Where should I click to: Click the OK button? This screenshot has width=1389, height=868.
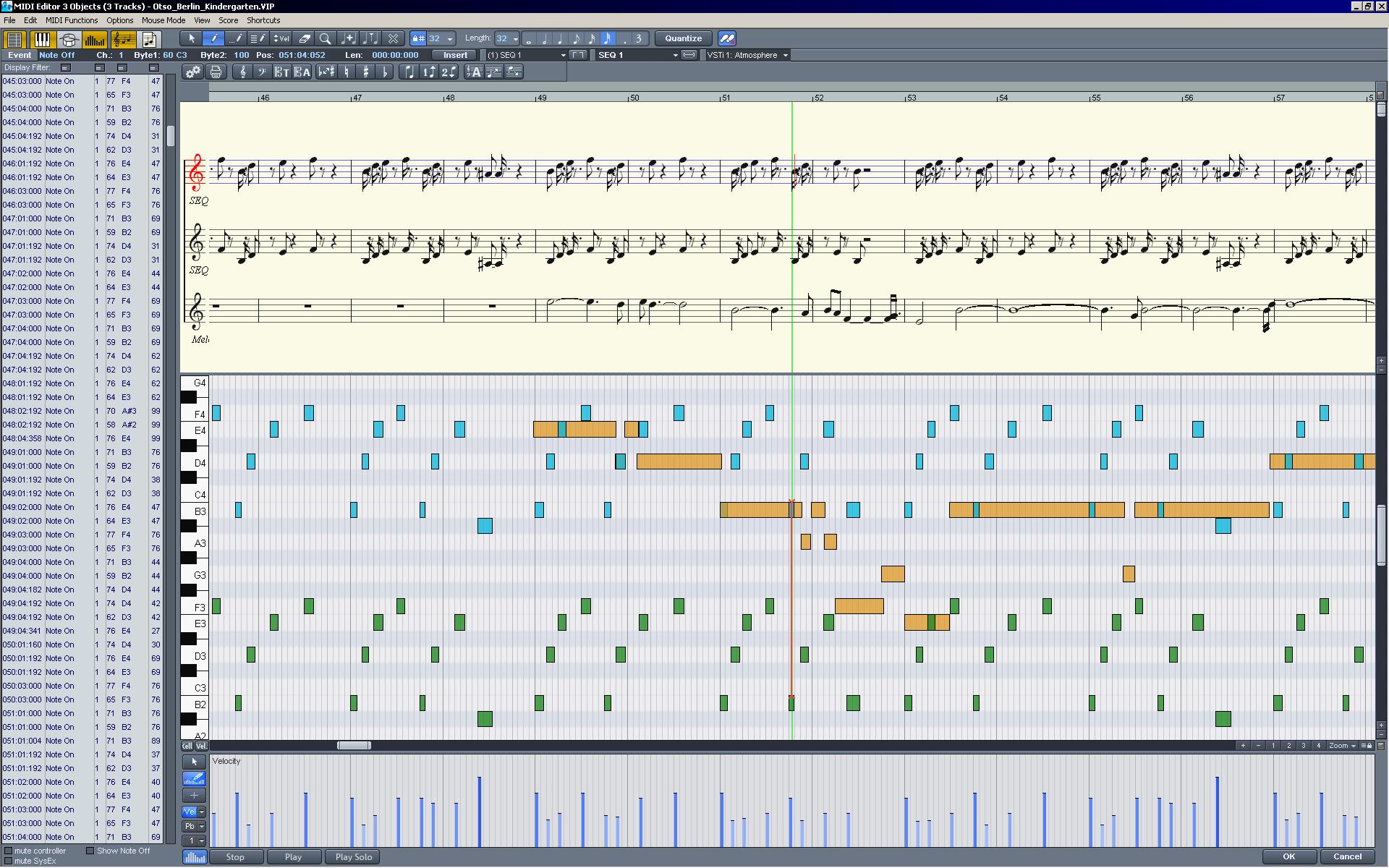click(1288, 856)
